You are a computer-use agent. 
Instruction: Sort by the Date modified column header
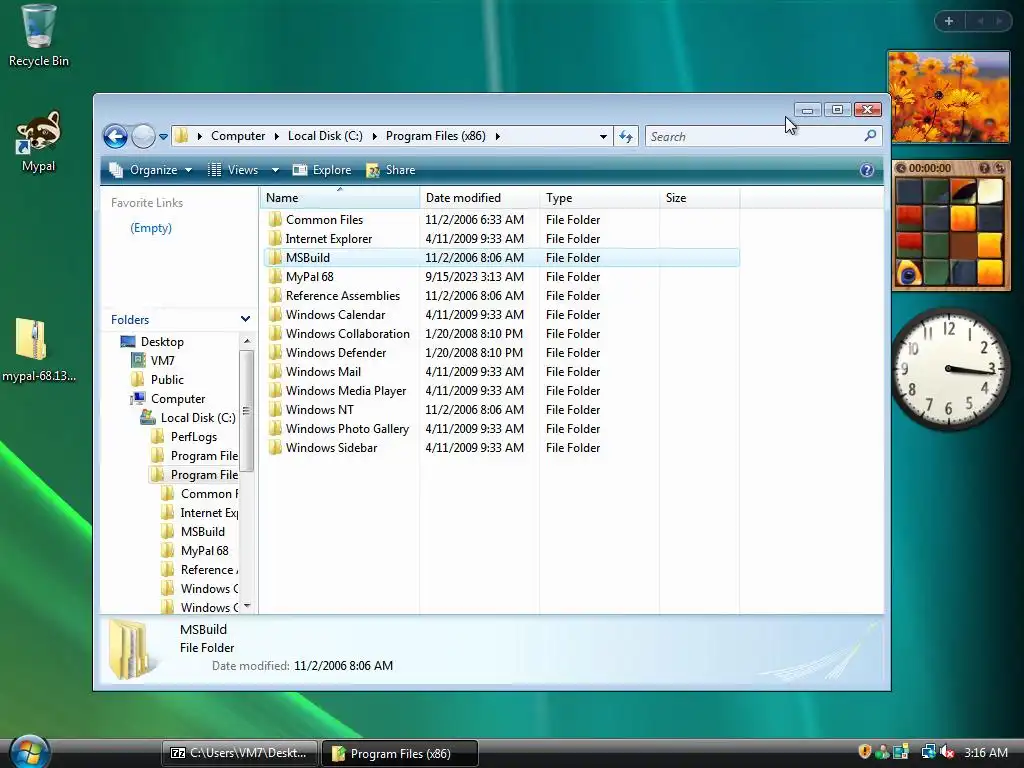pyautogui.click(x=479, y=198)
